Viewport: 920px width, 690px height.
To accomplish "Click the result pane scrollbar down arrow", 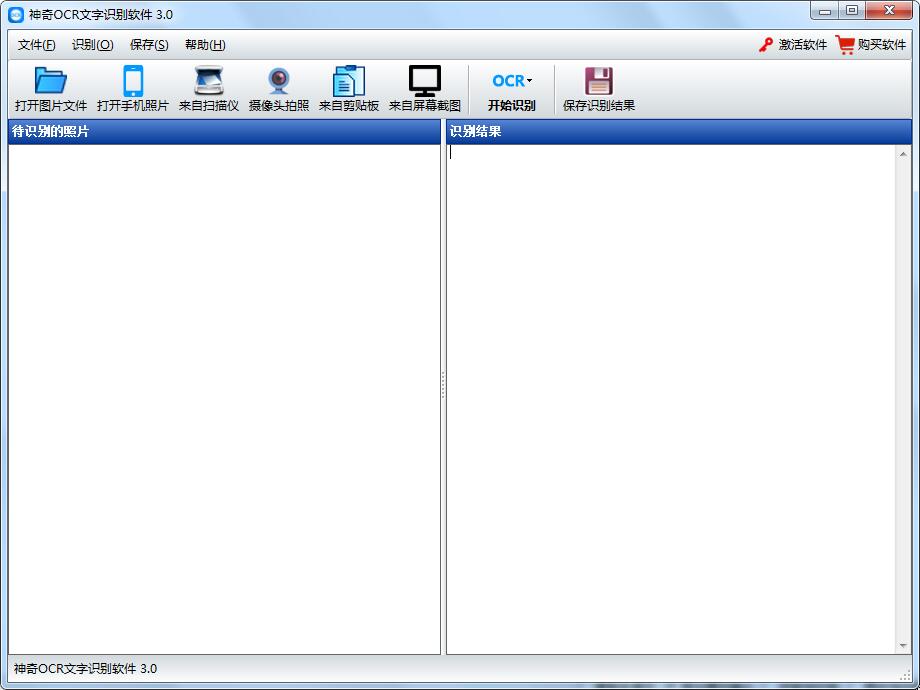I will tap(903, 645).
